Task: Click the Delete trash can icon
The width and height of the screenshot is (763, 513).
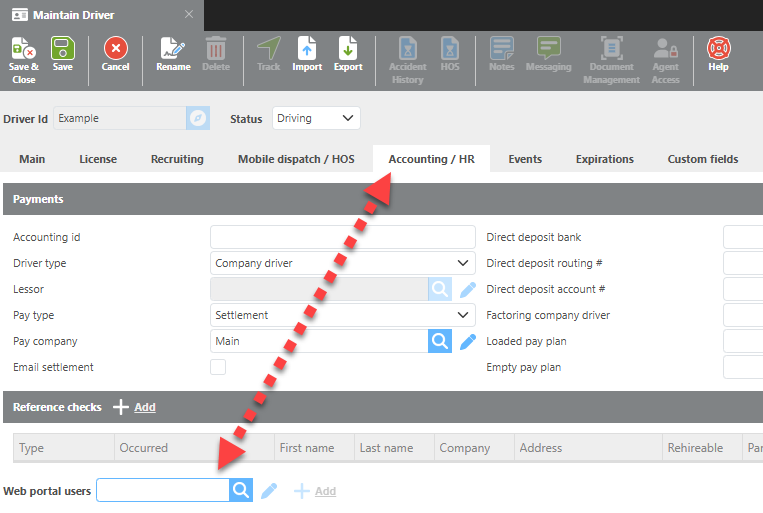Action: 216,48
